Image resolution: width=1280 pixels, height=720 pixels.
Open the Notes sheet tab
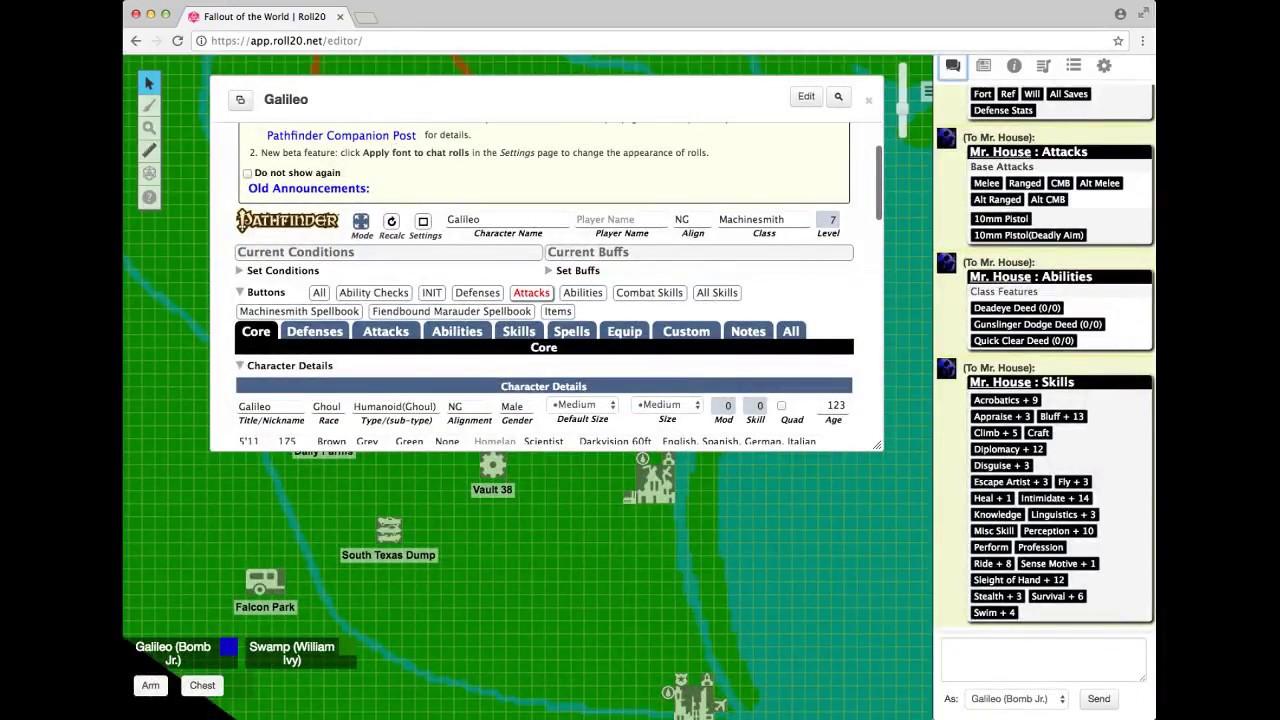(x=748, y=331)
